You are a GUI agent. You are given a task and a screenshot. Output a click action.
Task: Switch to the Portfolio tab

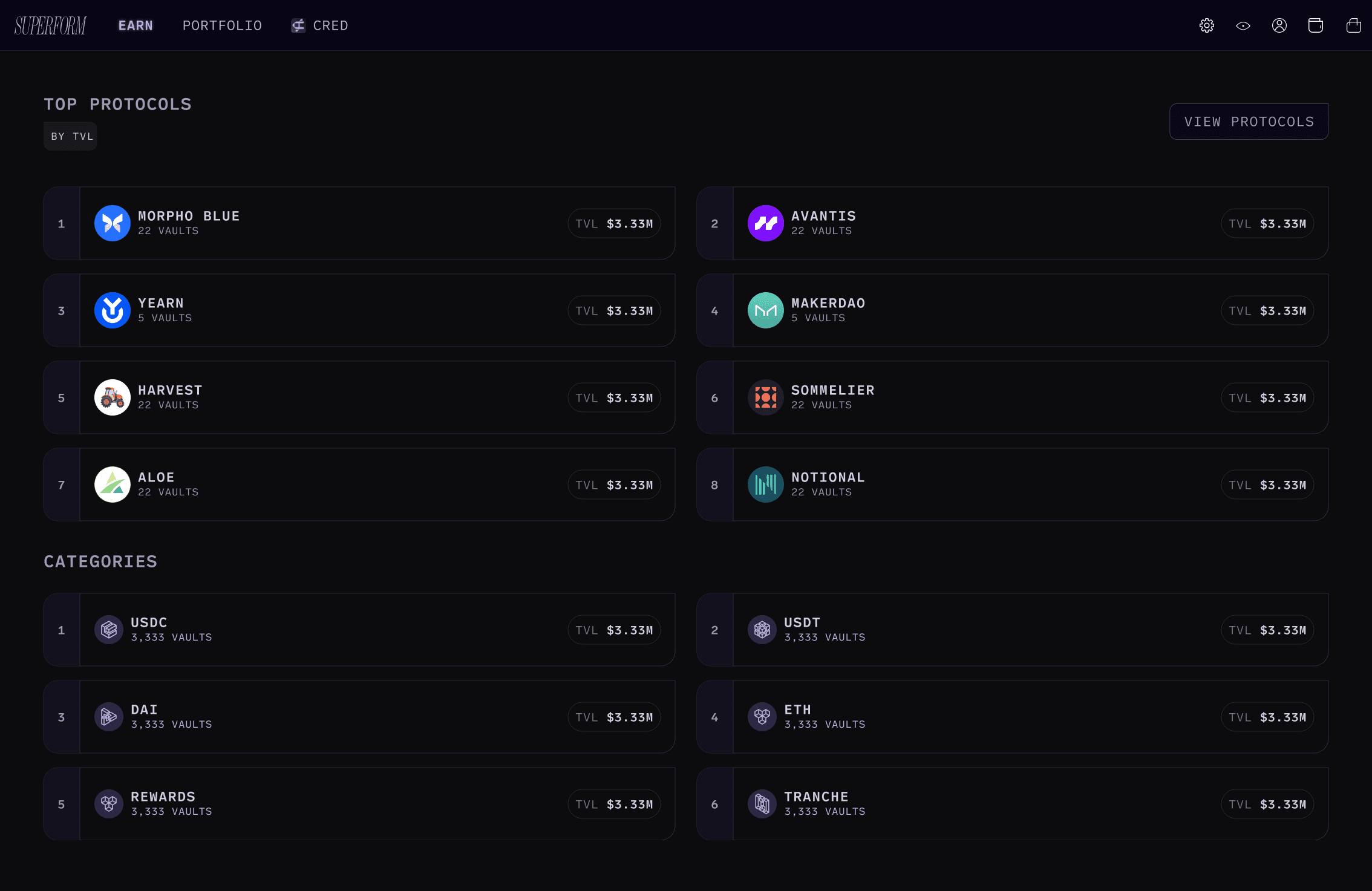point(222,25)
